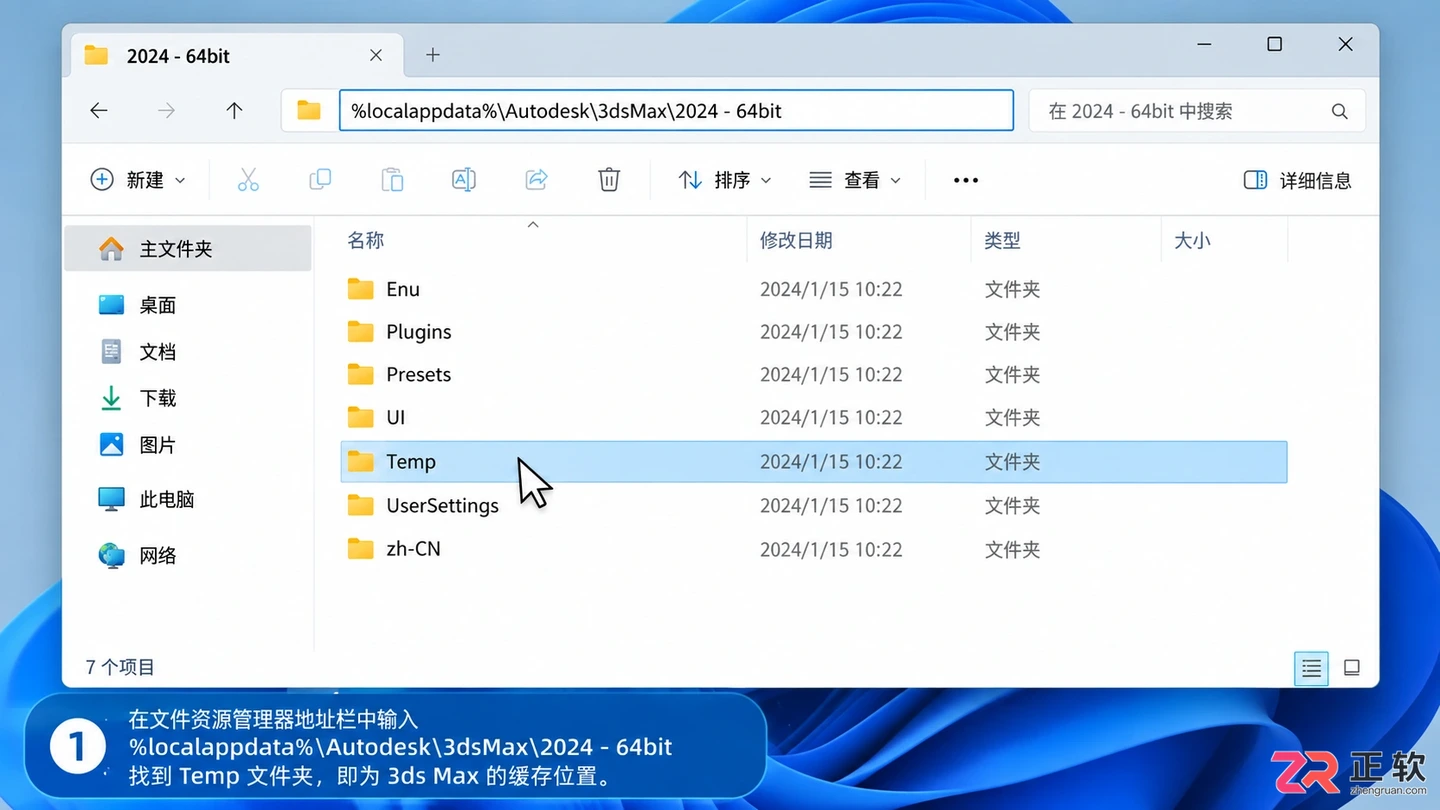The height and width of the screenshot is (810, 1440).
Task: Click the Delete trash can icon
Action: [x=609, y=180]
